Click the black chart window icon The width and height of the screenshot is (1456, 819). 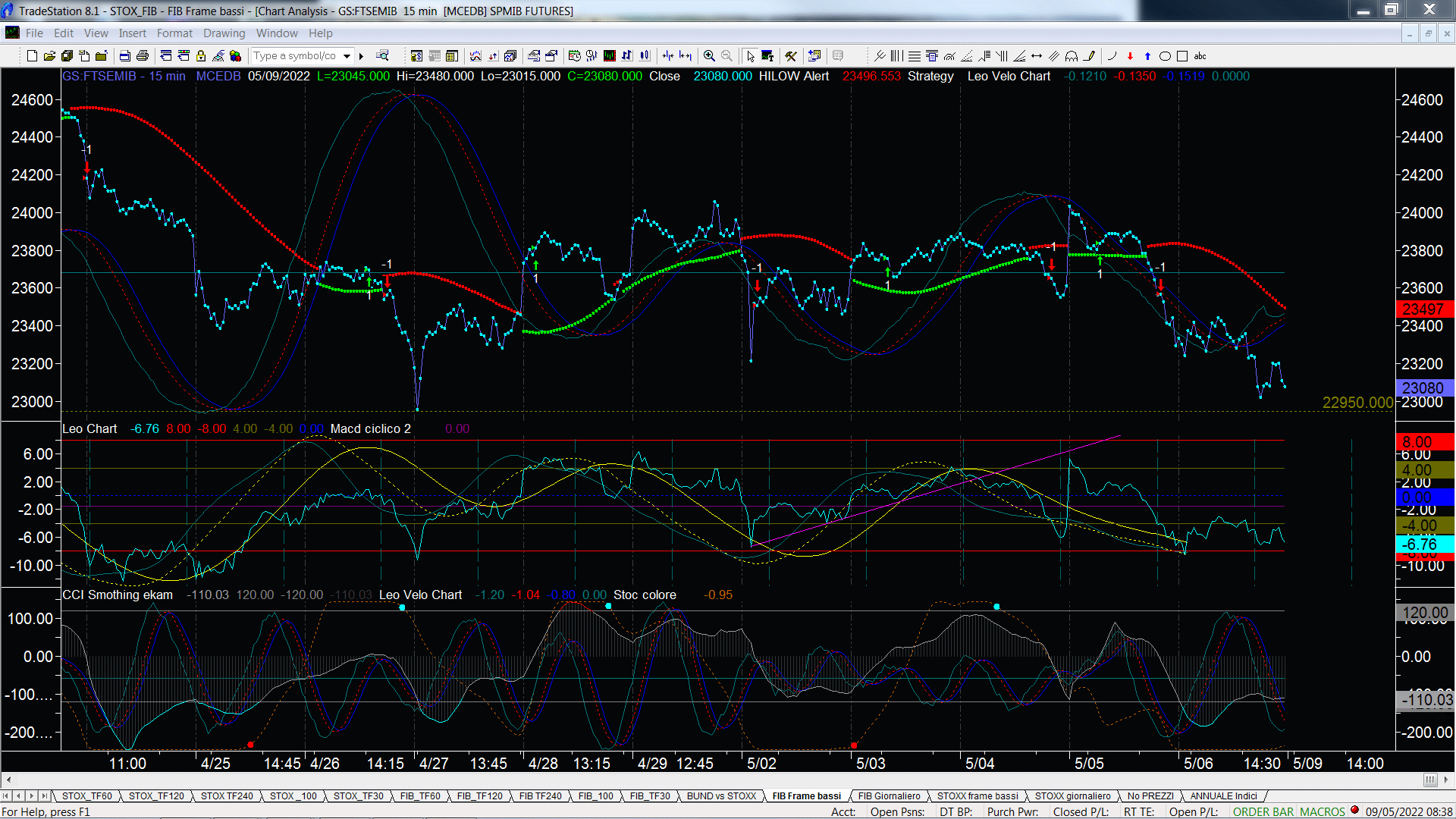(x=609, y=56)
